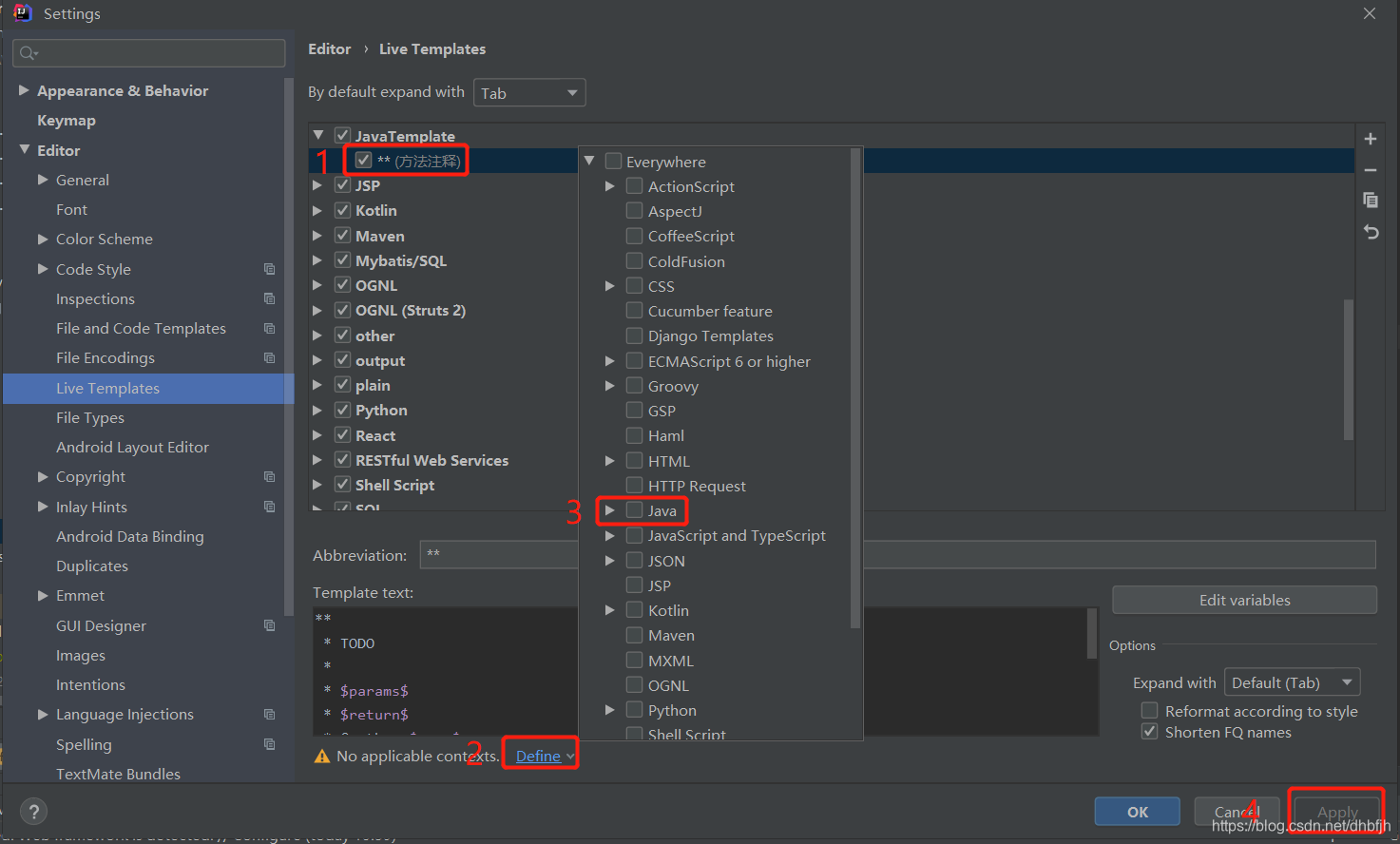
Task: Expand the Java context tree node
Action: point(609,510)
